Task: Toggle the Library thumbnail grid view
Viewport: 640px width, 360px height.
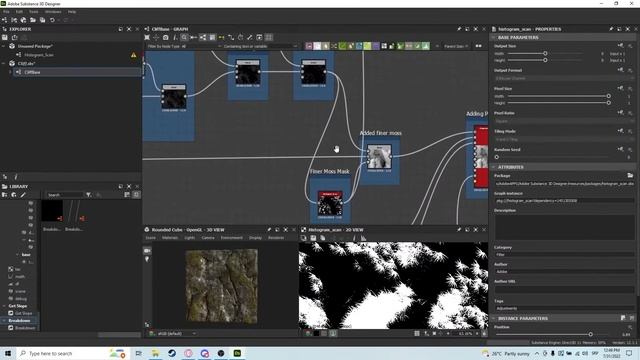Action: 136,195
